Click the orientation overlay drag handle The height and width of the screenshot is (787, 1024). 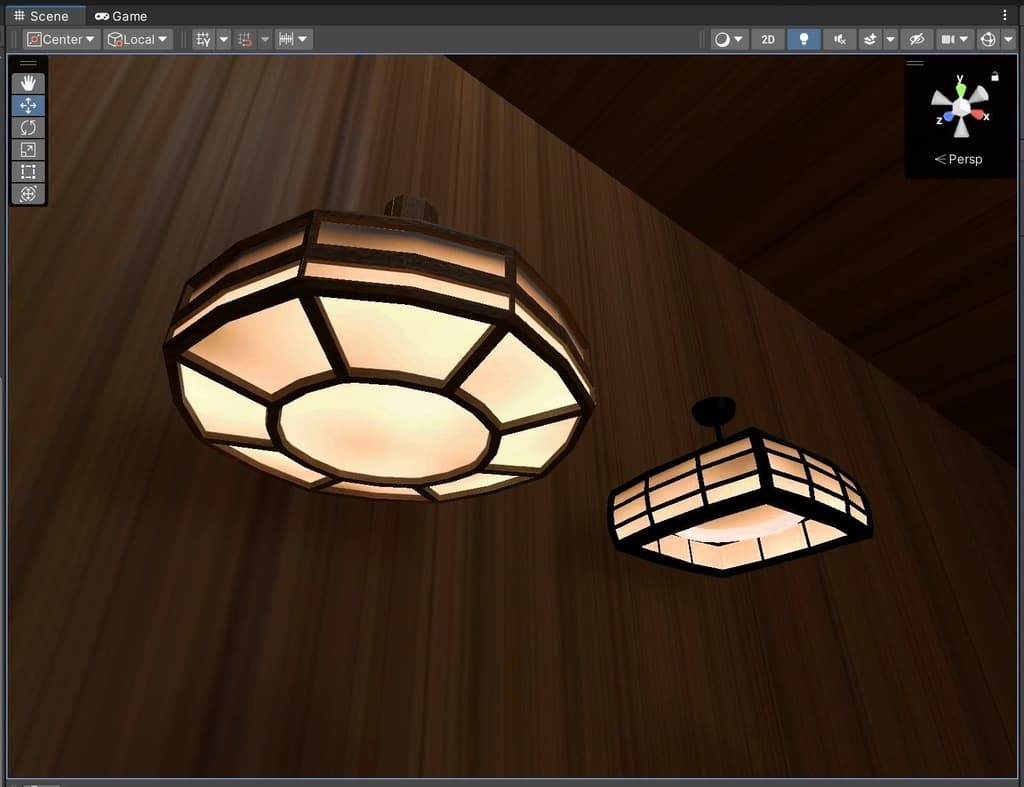point(915,63)
